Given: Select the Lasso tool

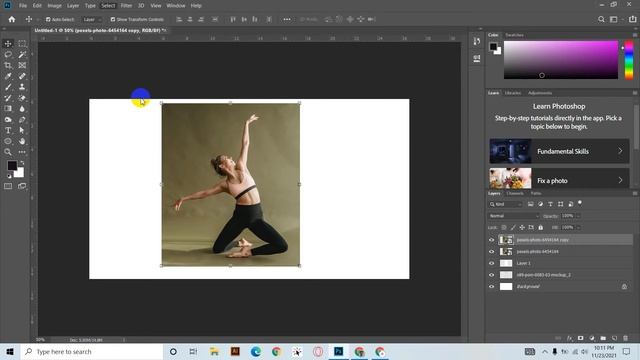Looking at the screenshot, I should pos(8,55).
